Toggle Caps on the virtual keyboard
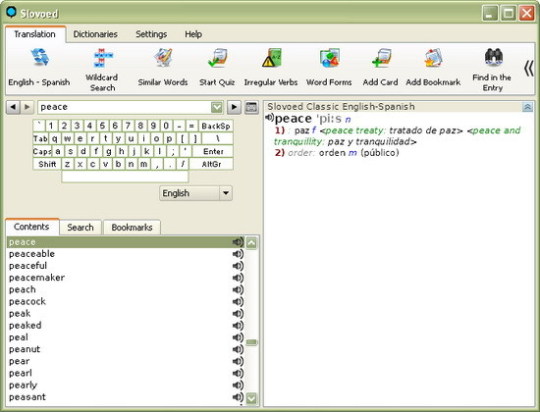Screen dimensions: 540x412 tap(42, 151)
